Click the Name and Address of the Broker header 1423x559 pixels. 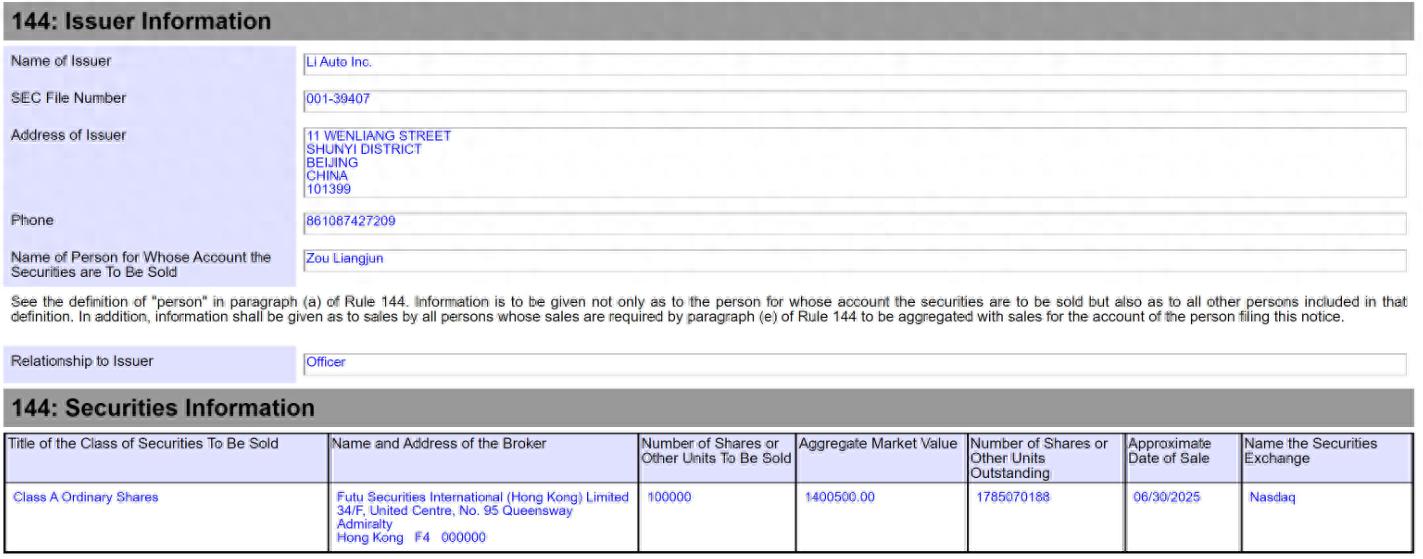(x=439, y=444)
